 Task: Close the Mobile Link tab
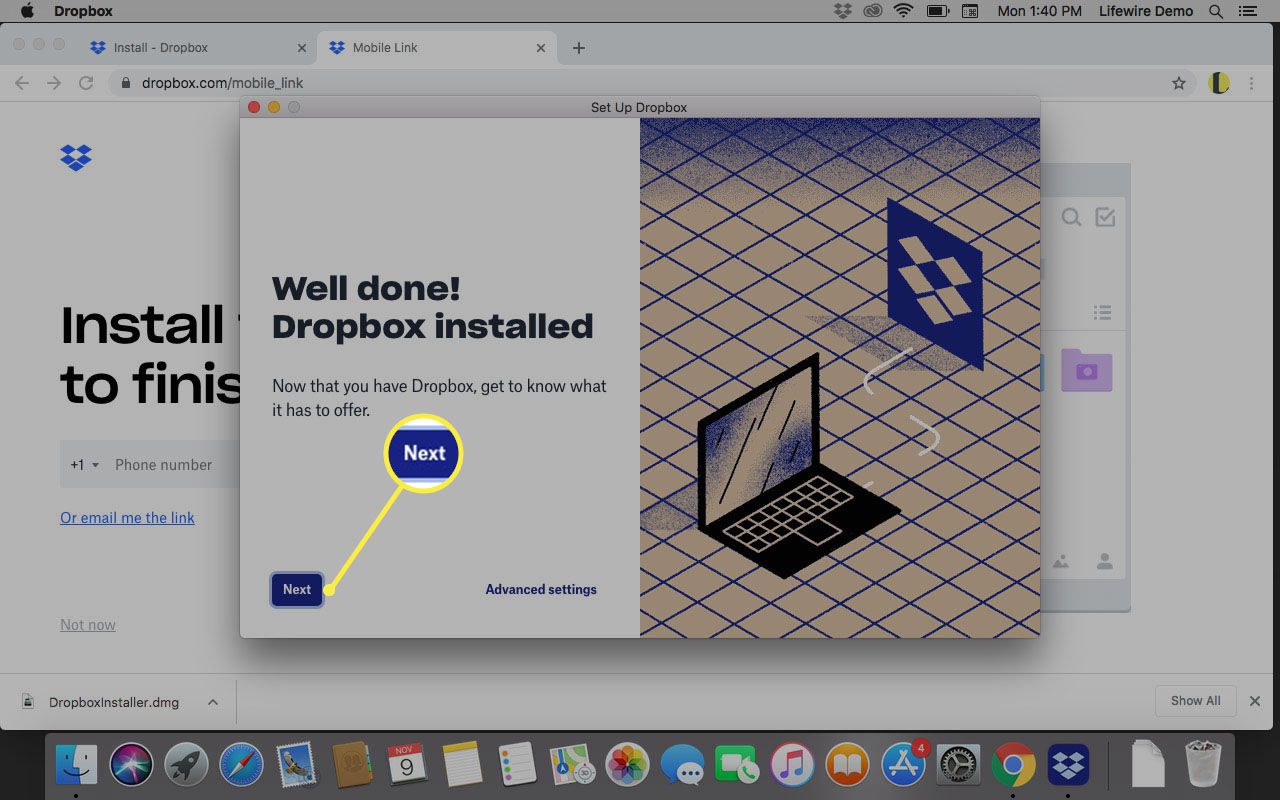click(x=541, y=47)
